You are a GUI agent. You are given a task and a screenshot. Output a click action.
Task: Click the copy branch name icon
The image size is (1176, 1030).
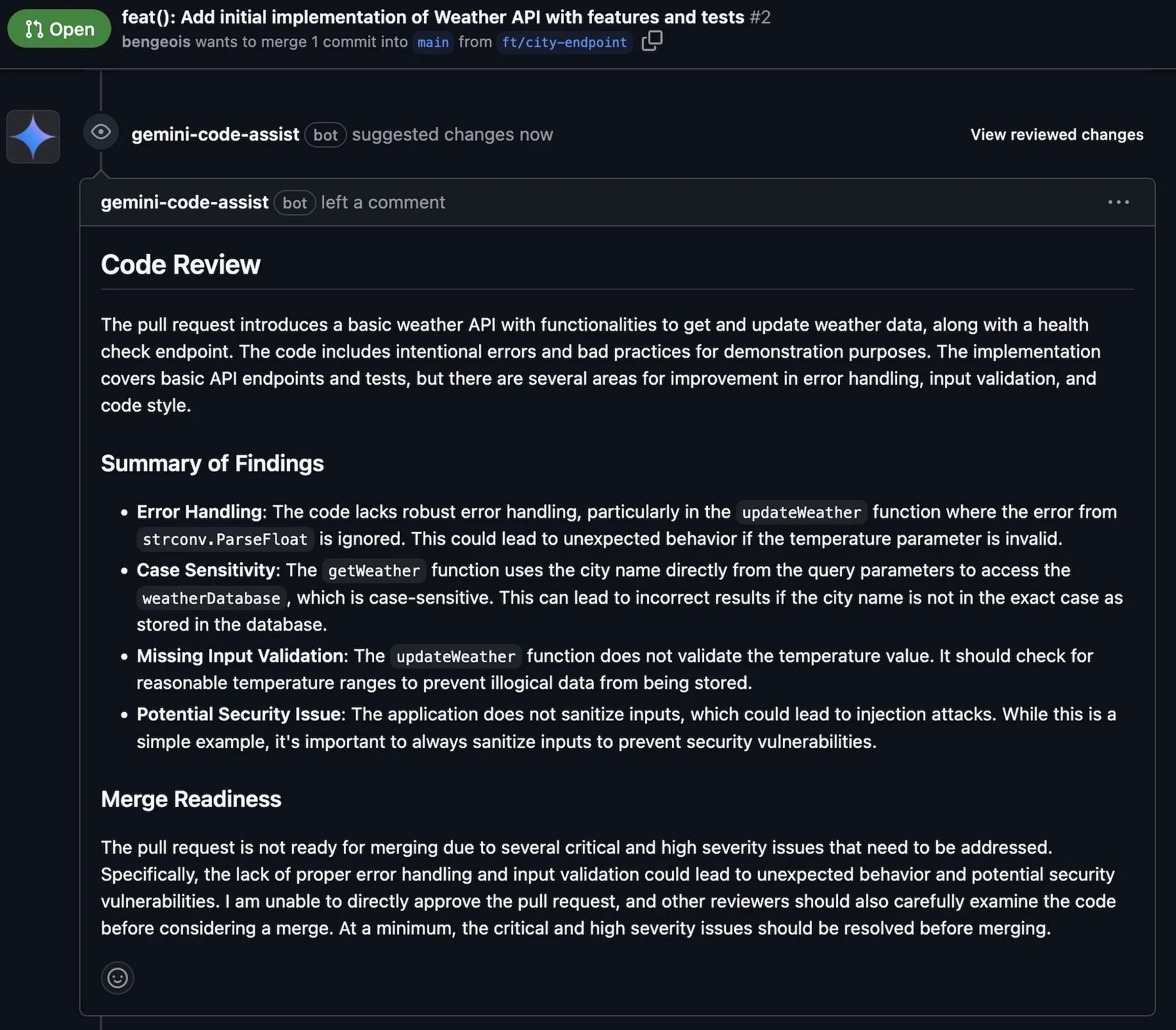(652, 41)
